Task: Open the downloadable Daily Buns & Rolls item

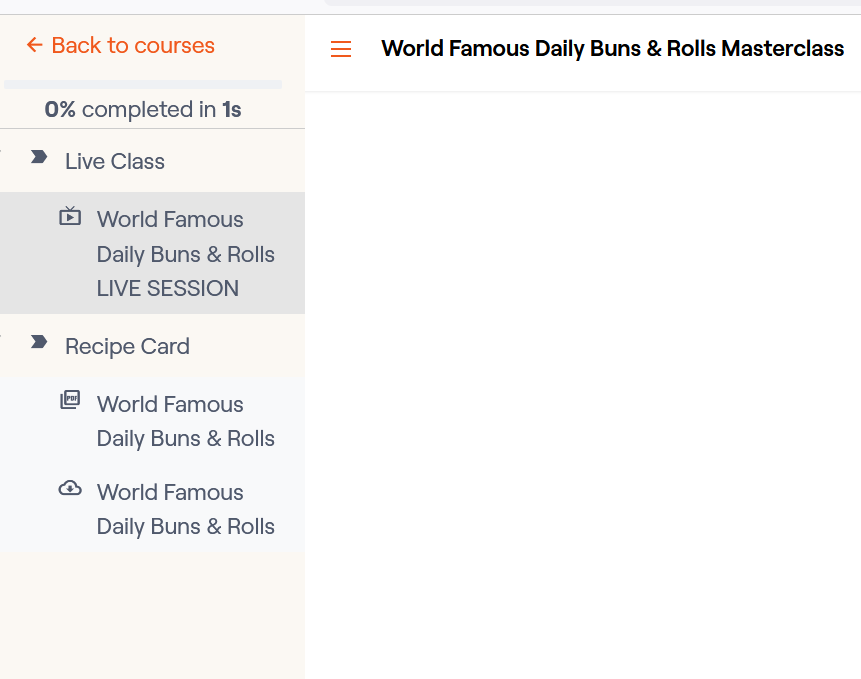Action: point(185,509)
